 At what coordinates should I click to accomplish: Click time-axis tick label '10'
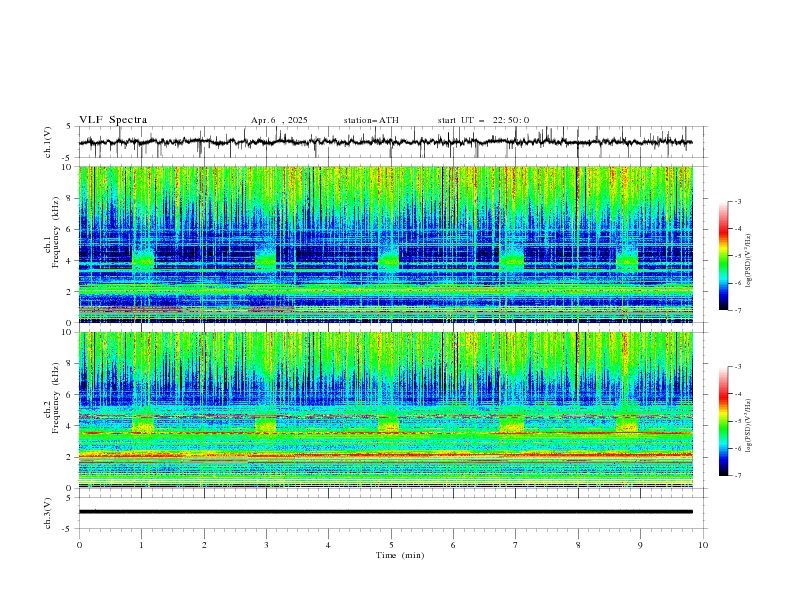[703, 545]
